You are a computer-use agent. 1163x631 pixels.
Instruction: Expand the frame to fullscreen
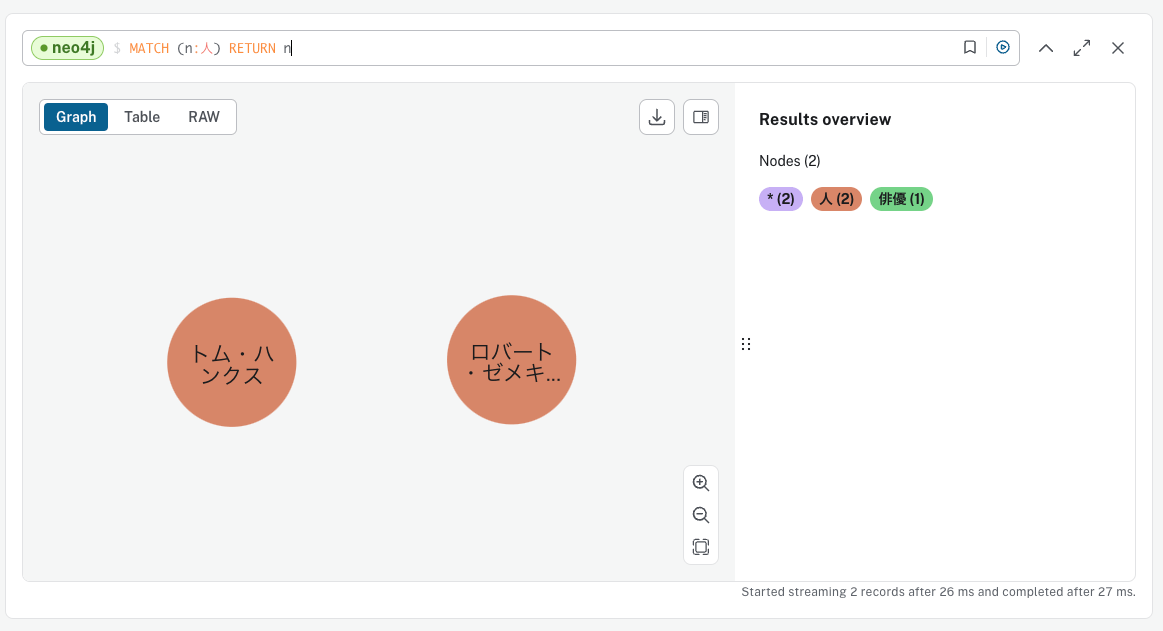click(x=1082, y=48)
